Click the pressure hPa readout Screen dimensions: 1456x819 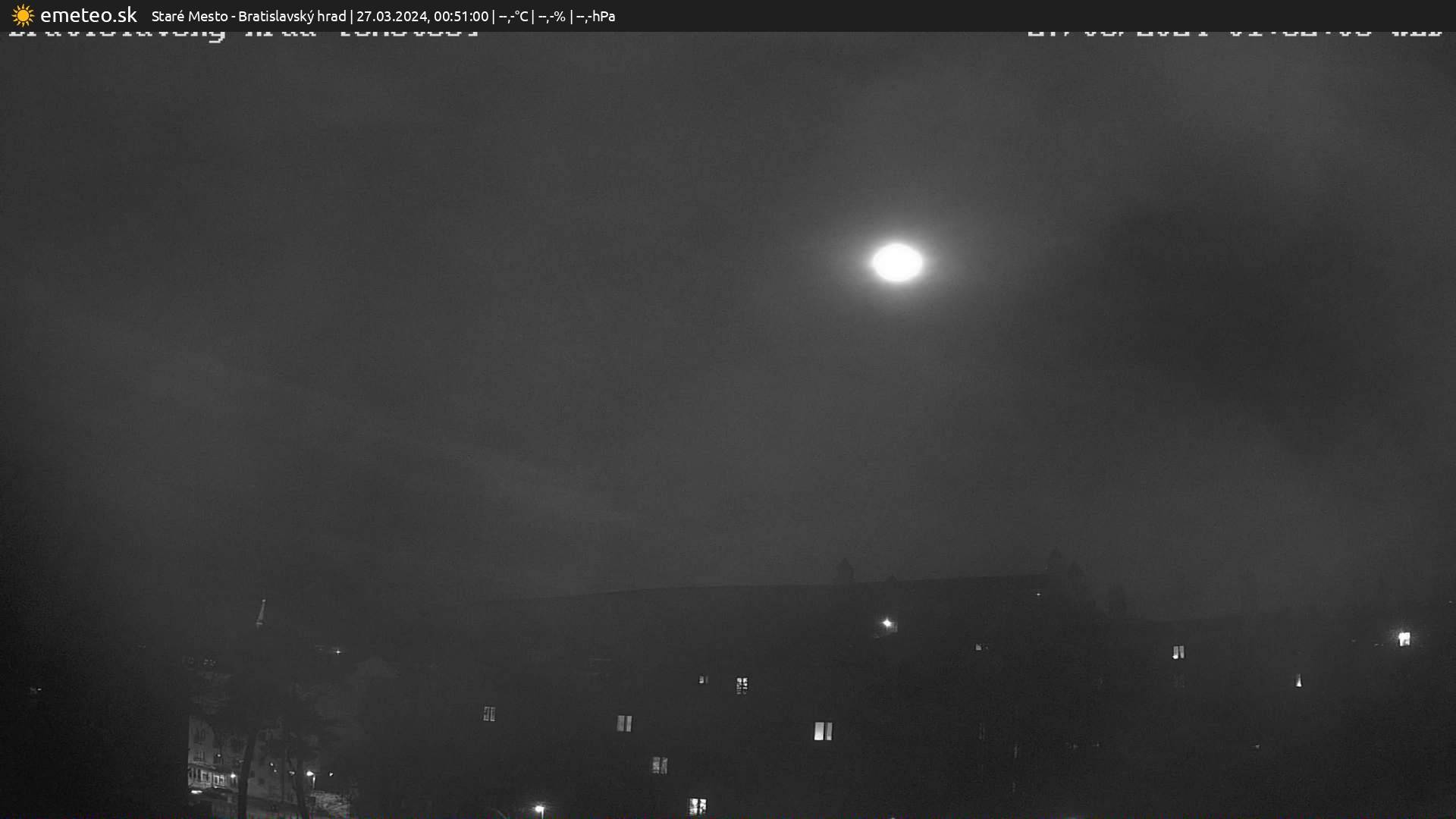[595, 16]
